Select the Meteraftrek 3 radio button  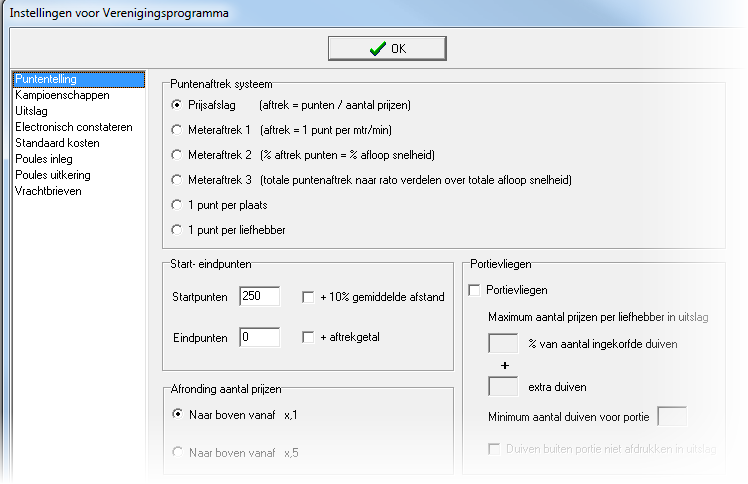coord(177,180)
